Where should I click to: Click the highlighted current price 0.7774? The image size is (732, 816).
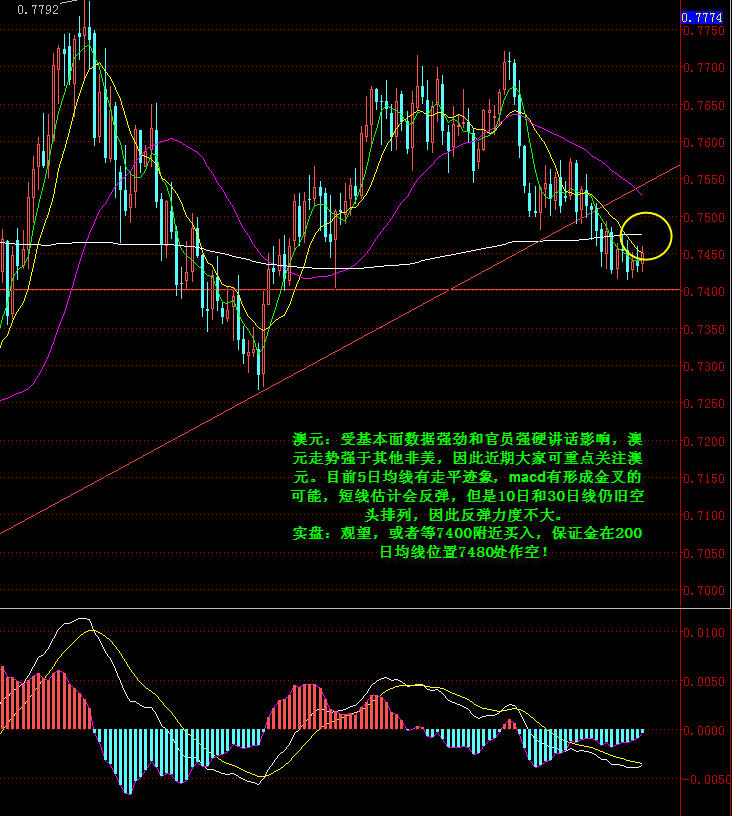[x=702, y=18]
